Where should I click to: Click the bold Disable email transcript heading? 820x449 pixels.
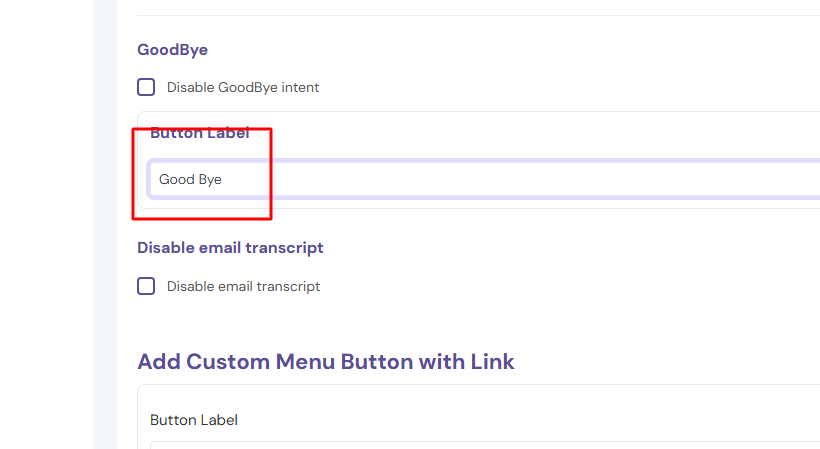point(230,247)
